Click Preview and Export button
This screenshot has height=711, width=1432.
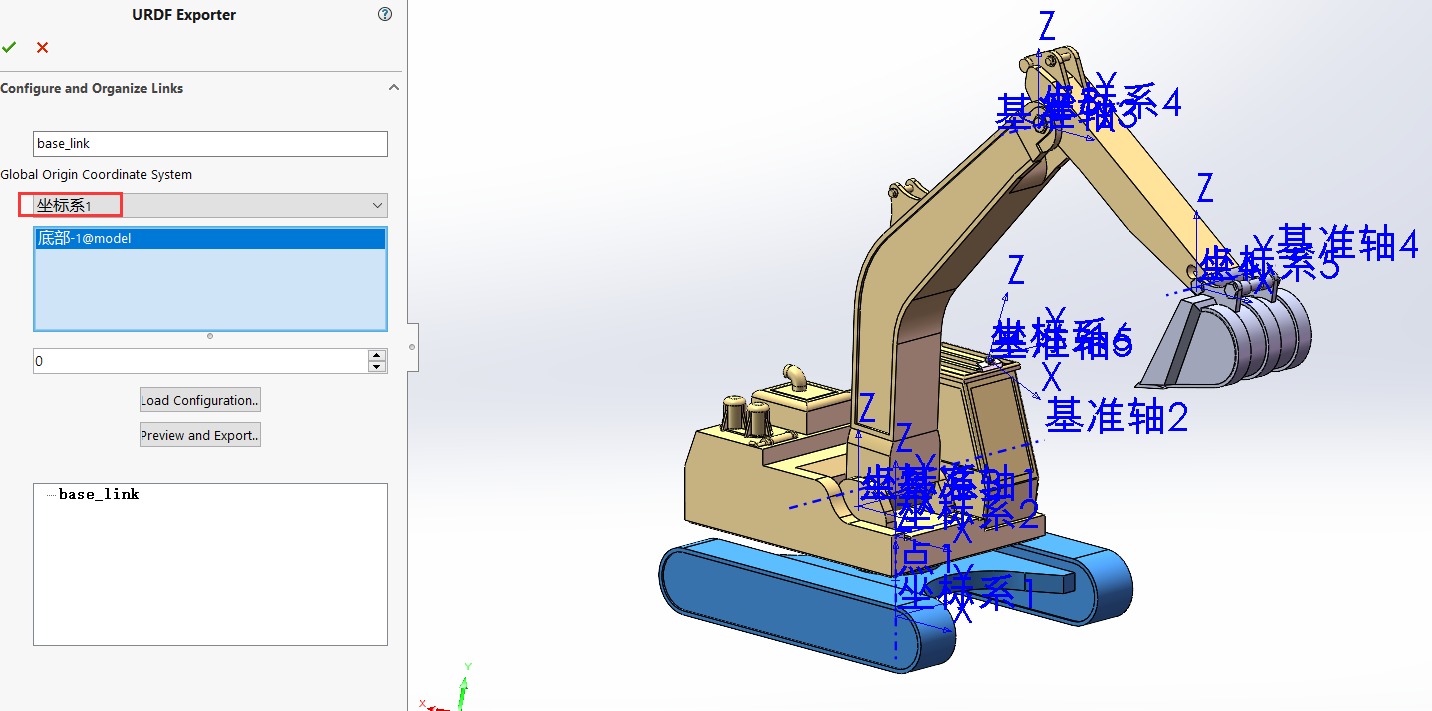(200, 435)
